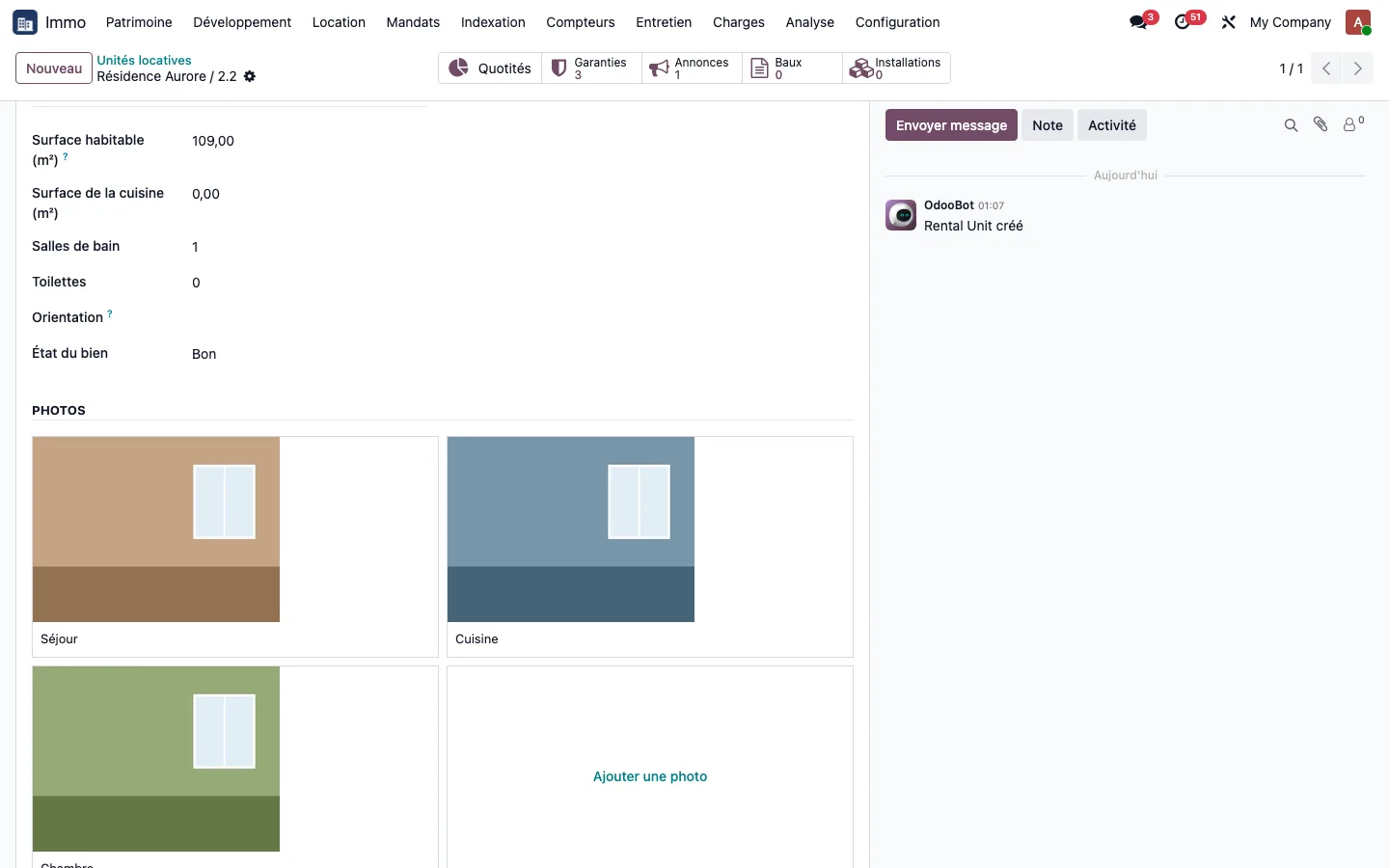The height and width of the screenshot is (868, 1389).
Task: Go to the previous record arrow
Action: click(x=1326, y=68)
